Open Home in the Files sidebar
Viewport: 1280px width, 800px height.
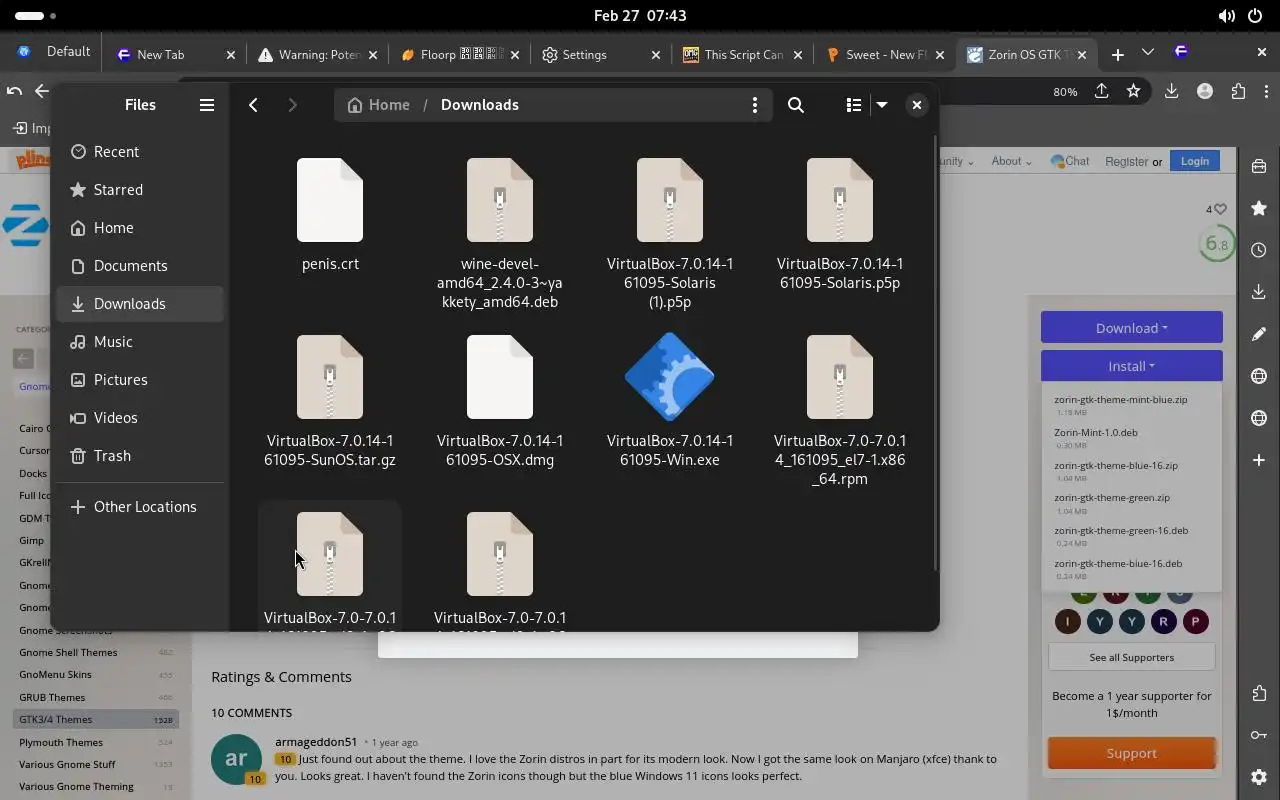point(140,228)
